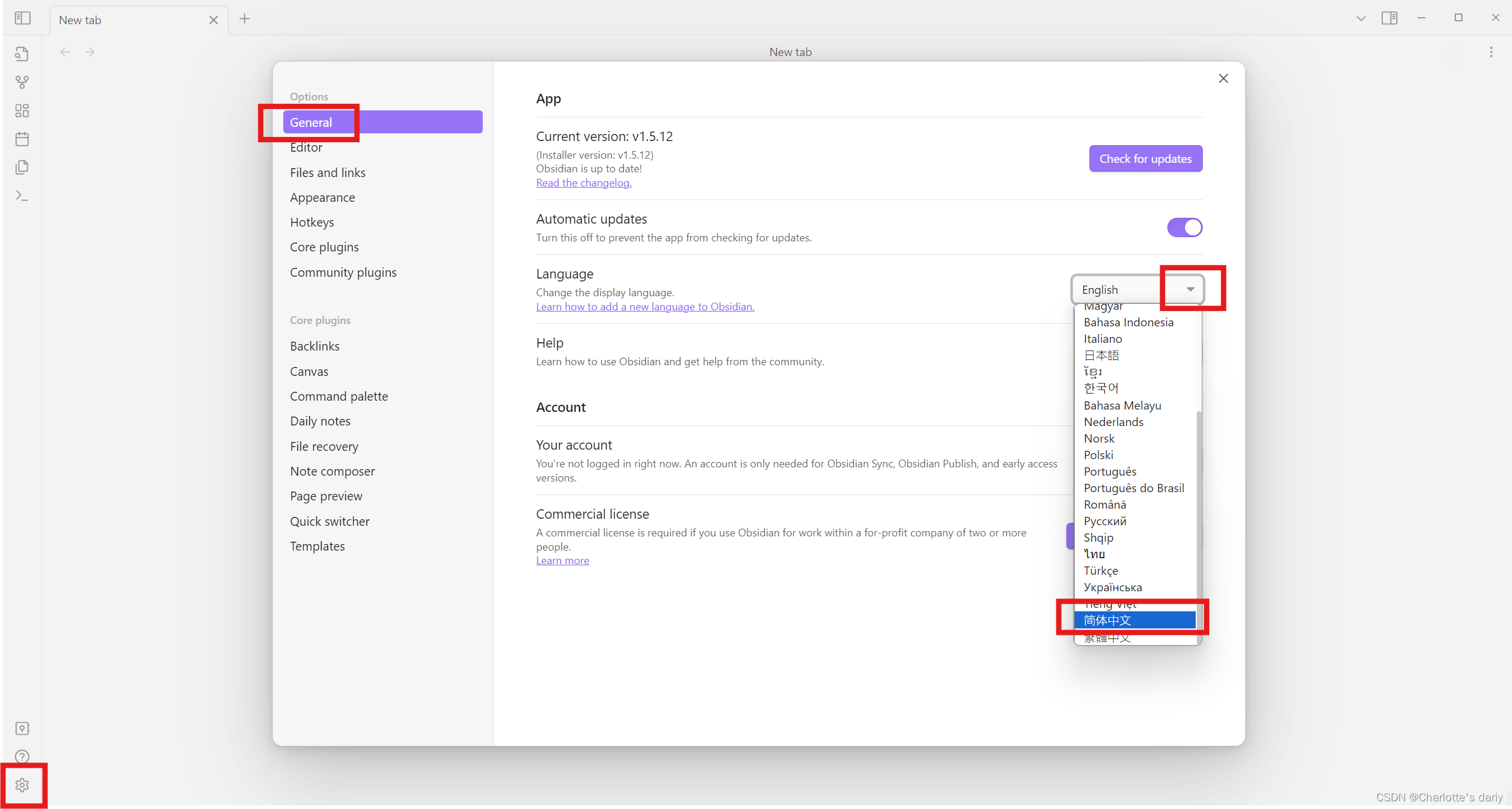Viewport: 1512px width, 809px height.
Task: Open command palette ribbon icon
Action: coord(22,195)
